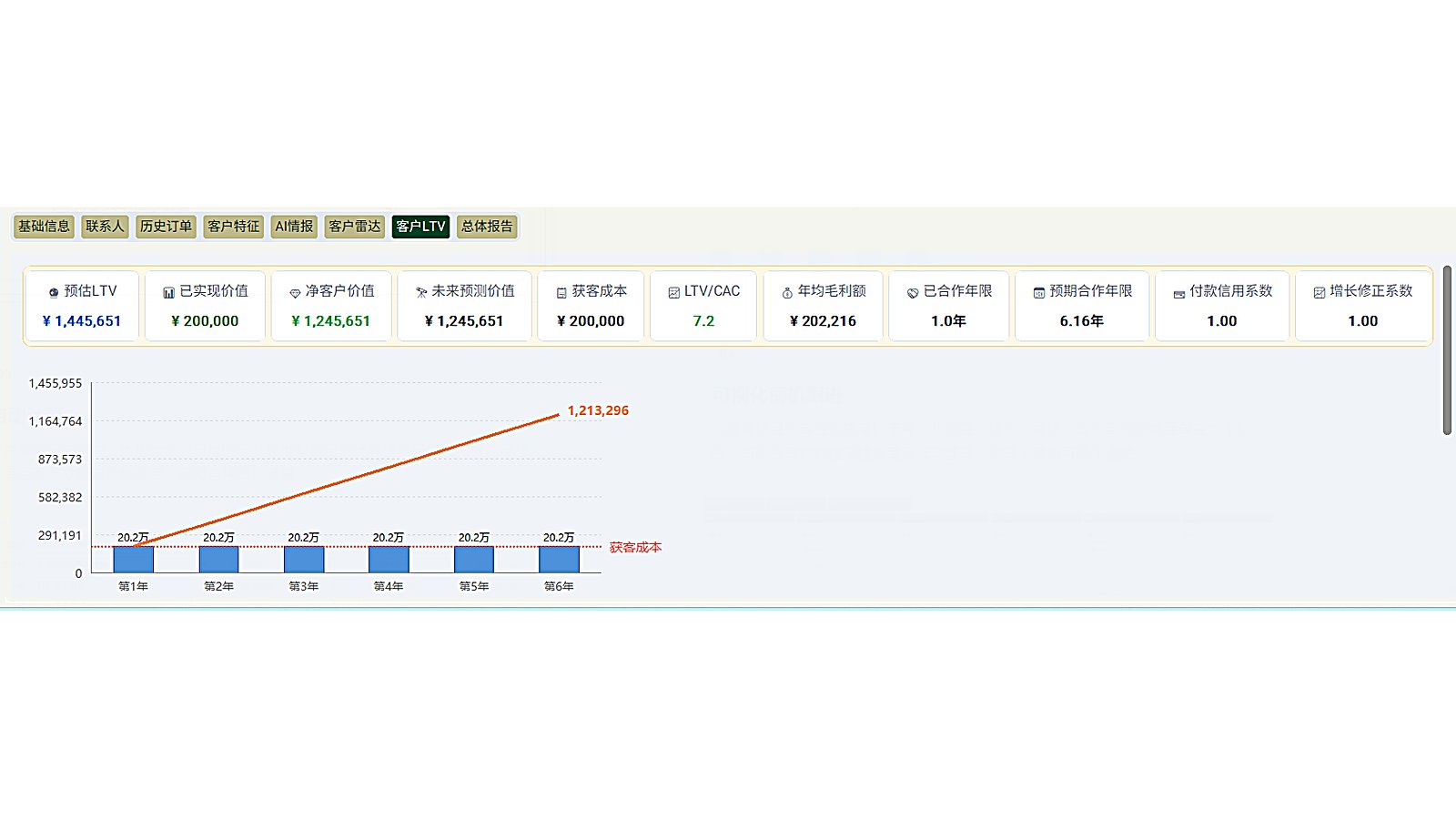Click the 1,455,955 y-axis label
Screen dimensions: 1456x819
tap(56, 384)
